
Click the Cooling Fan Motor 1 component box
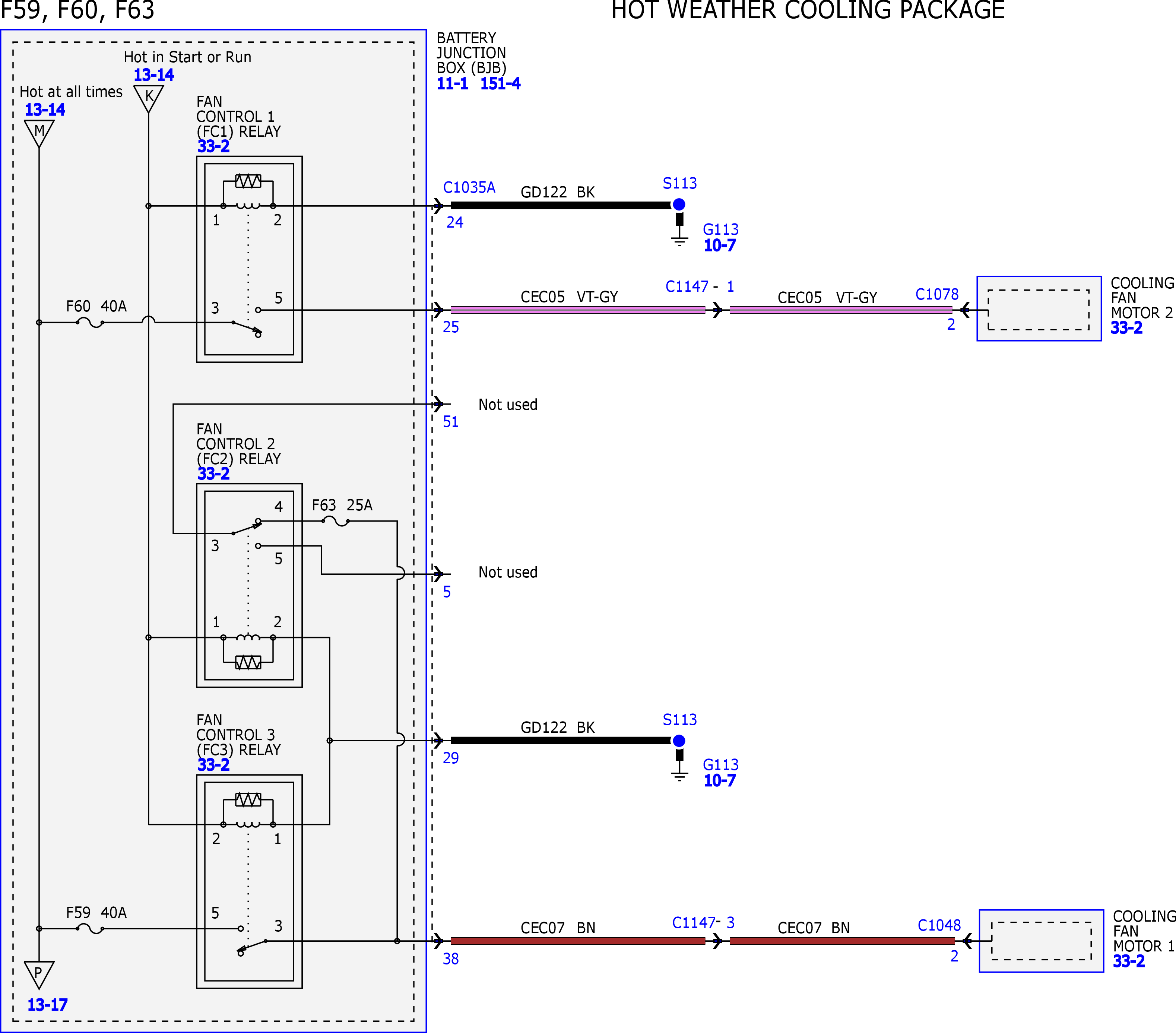[1042, 941]
